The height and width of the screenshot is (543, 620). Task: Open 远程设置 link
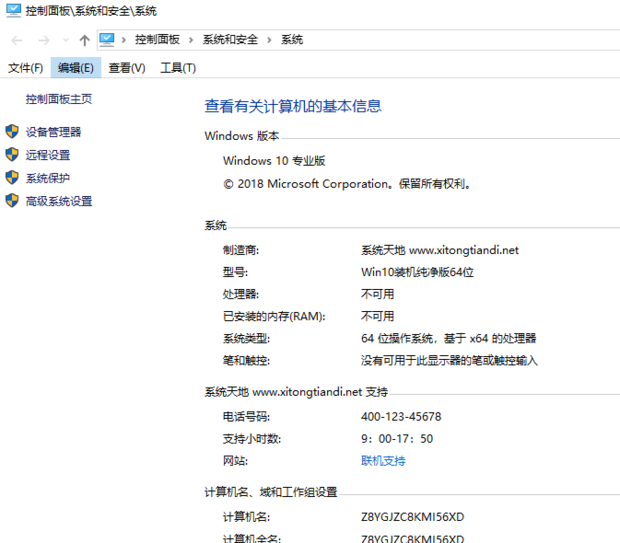[x=48, y=155]
